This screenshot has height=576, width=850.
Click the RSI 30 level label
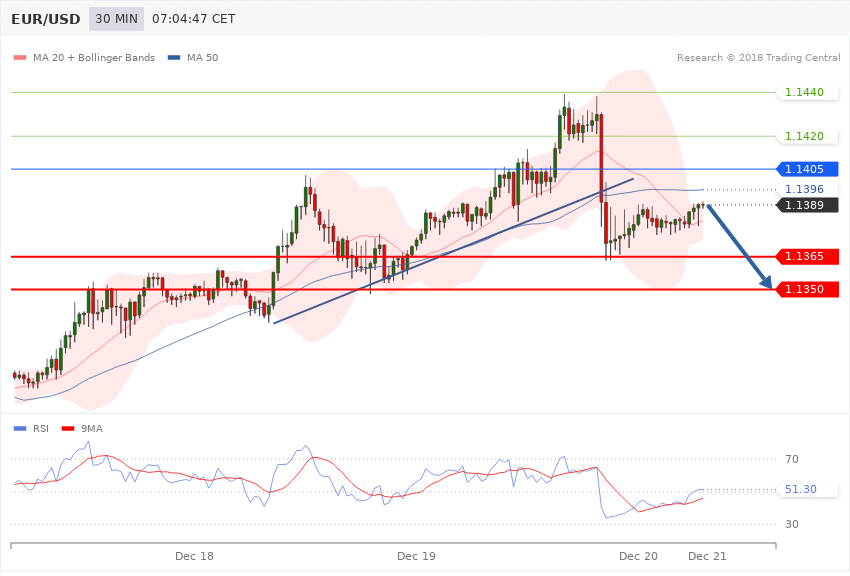(x=792, y=525)
